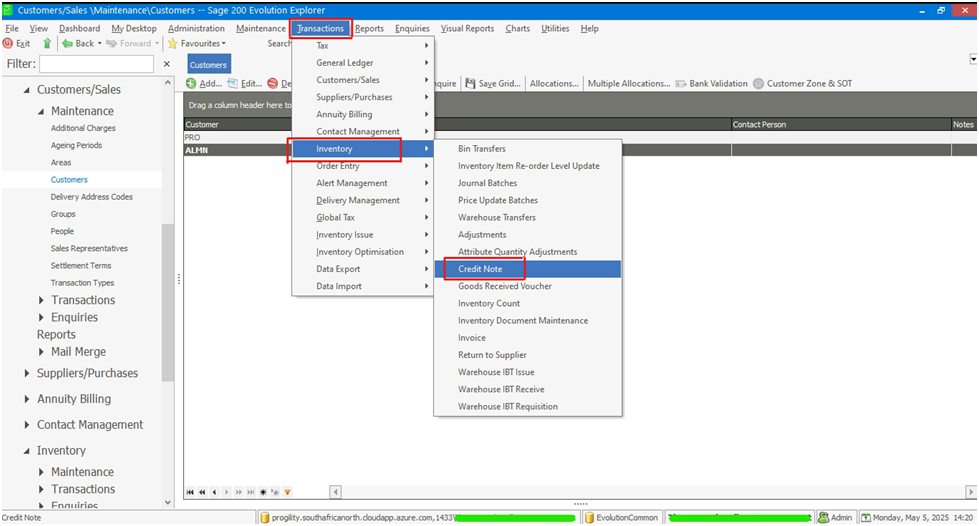Image resolution: width=979 pixels, height=526 pixels.
Task: Click the grid horizontal scrollbar right arrow
Action: point(971,492)
